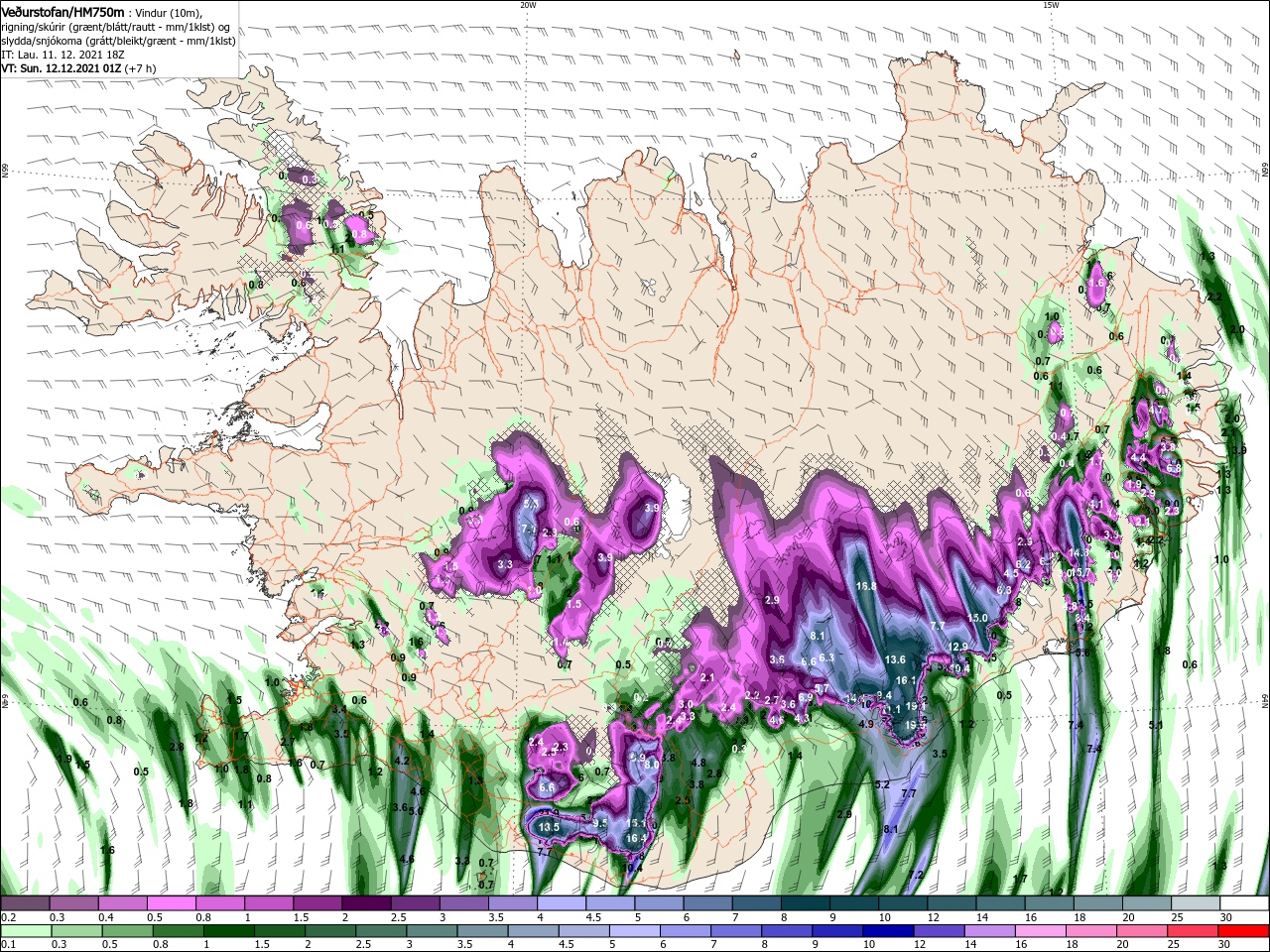1270x952 pixels.
Task: Click the 15W longitude label
Action: 1051,5
